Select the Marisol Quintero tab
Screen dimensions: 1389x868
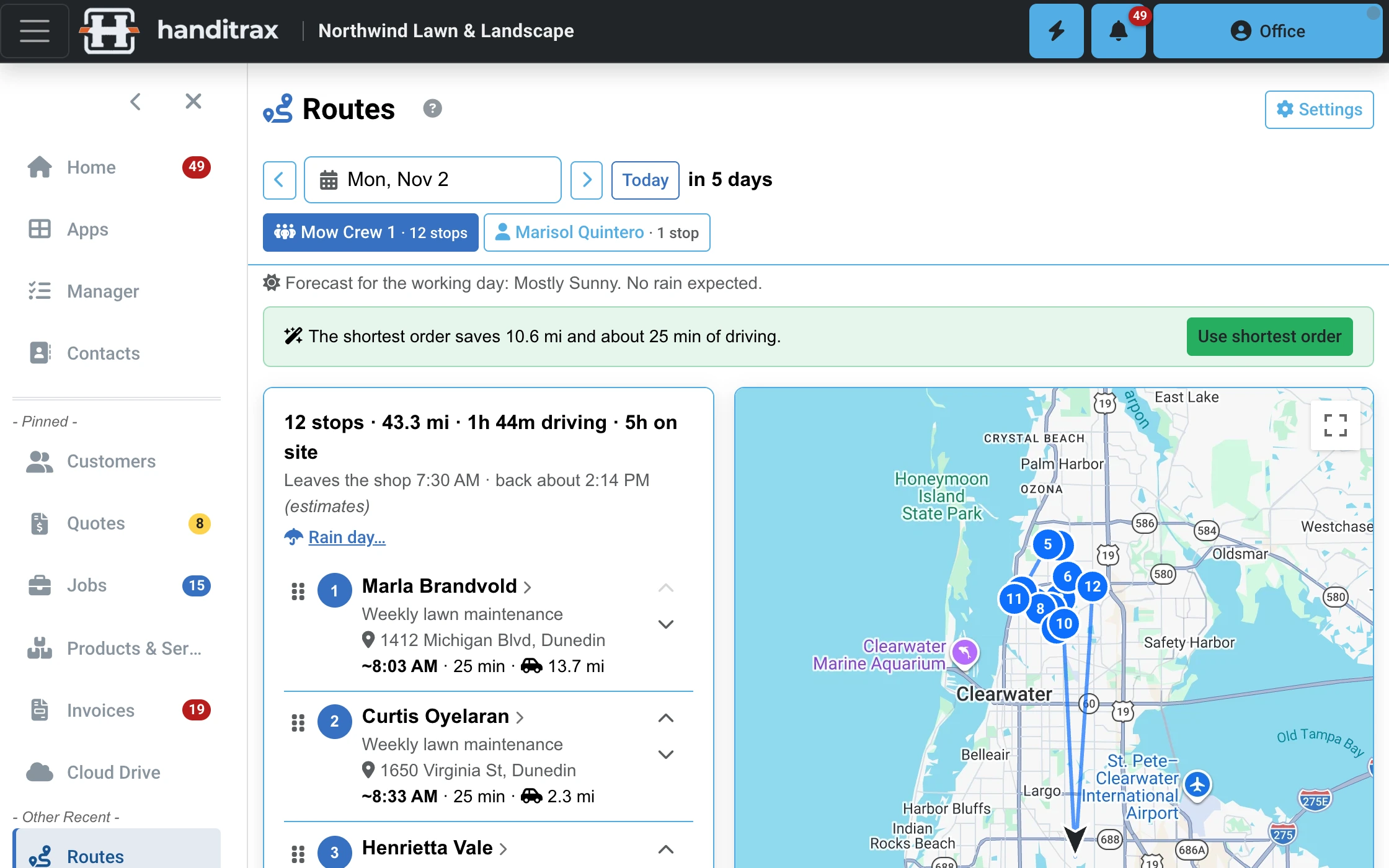(597, 232)
